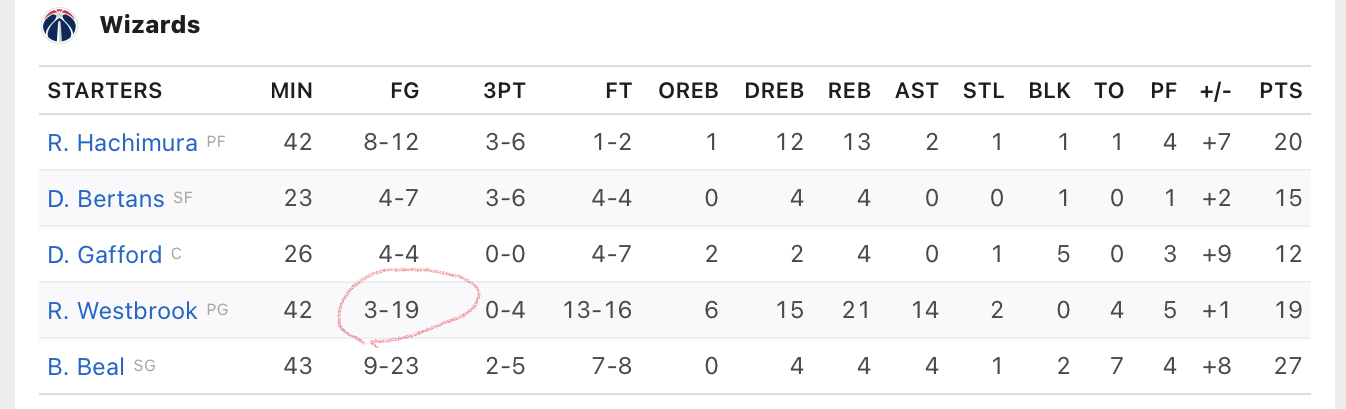Click the Wizards team name heading
Screen dimensions: 1346x409
point(150,25)
